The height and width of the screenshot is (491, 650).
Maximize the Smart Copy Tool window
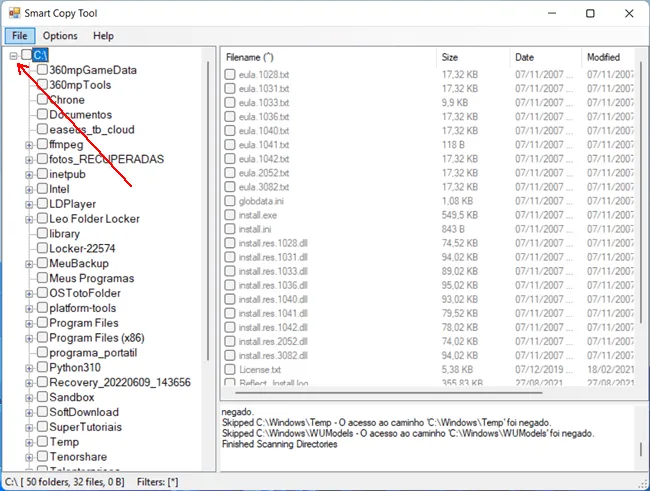pyautogui.click(x=590, y=13)
